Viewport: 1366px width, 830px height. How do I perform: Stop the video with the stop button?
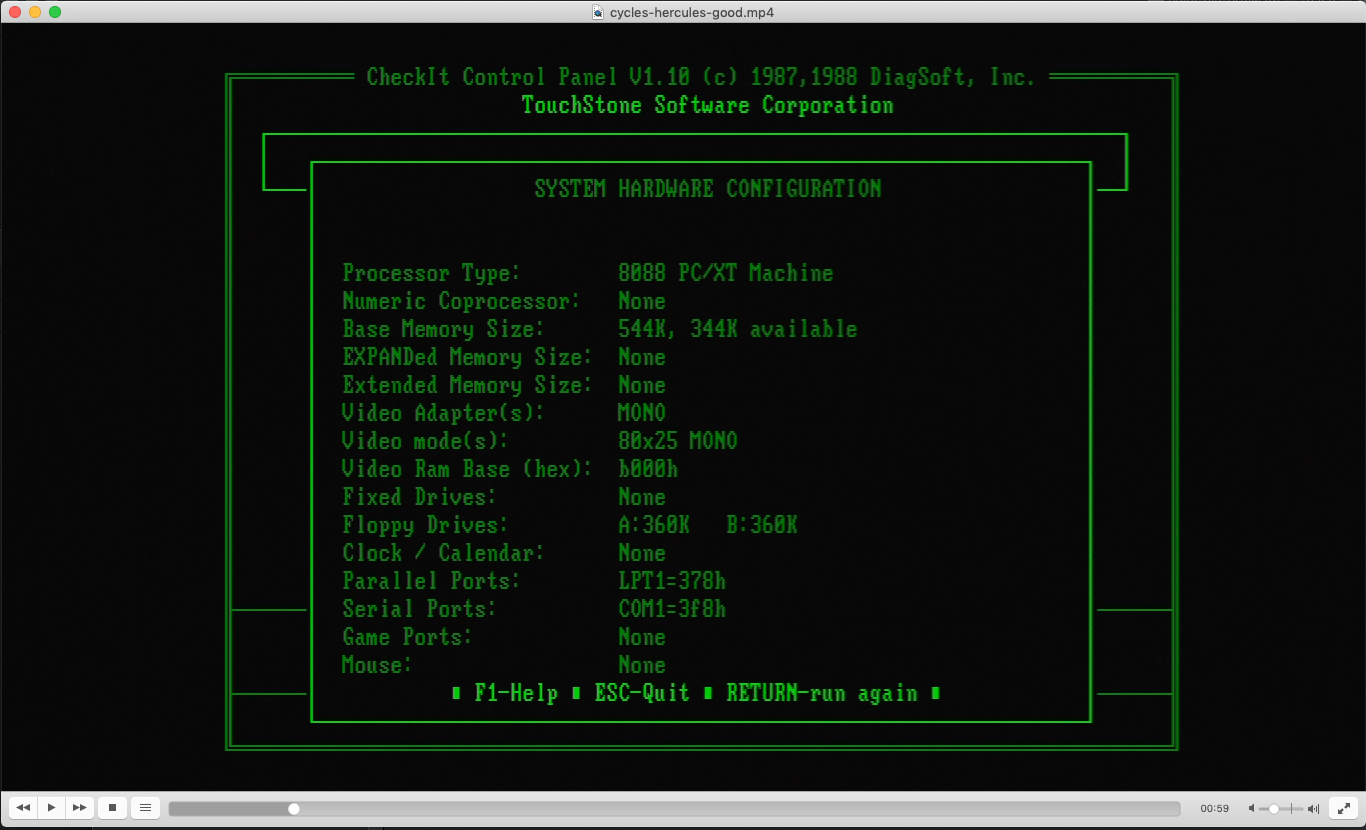coord(113,807)
